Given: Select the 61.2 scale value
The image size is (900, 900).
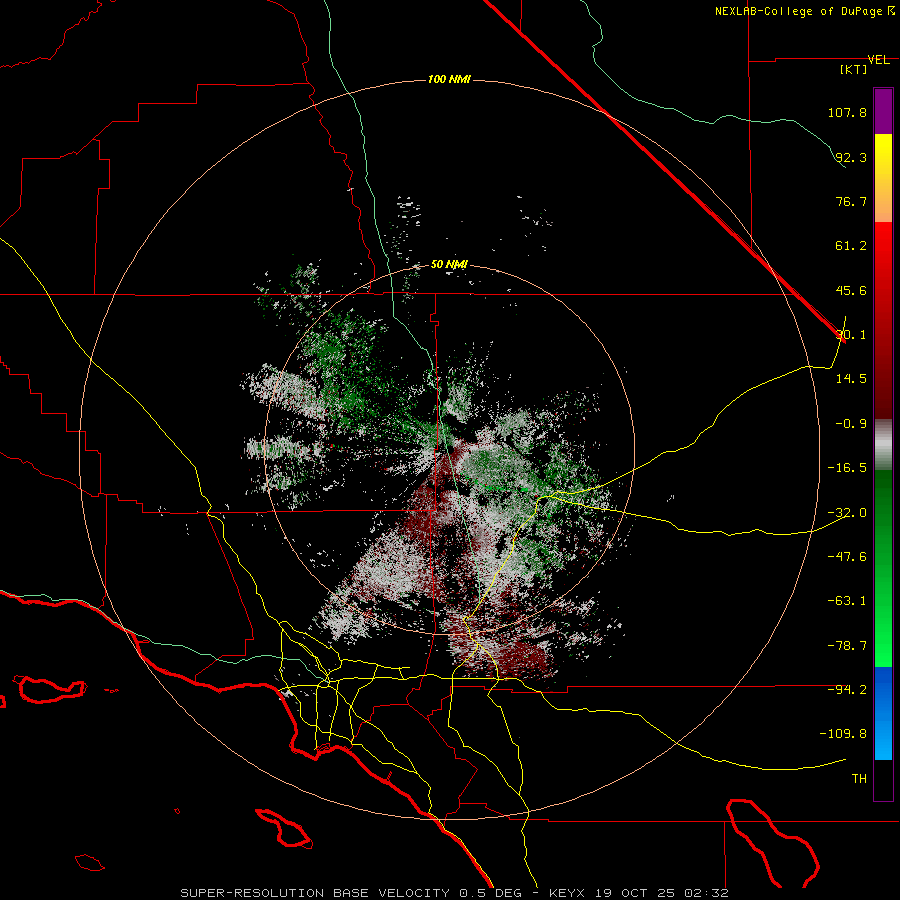Looking at the screenshot, I should pyautogui.click(x=851, y=246).
